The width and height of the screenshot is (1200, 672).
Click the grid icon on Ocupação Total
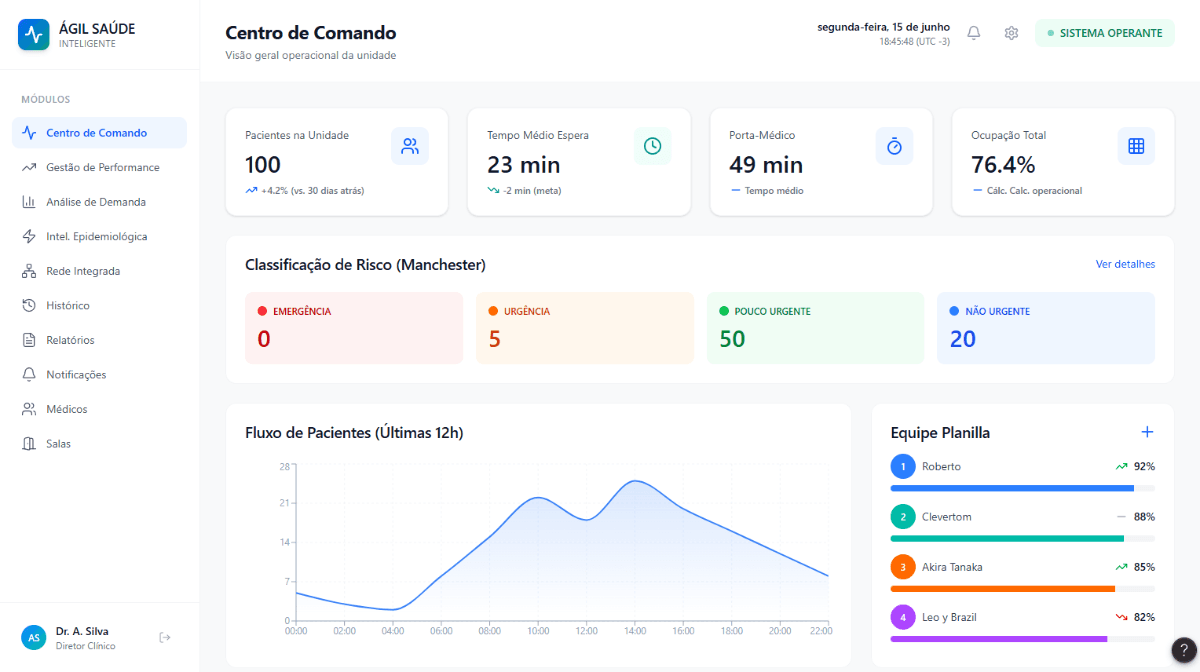[x=1136, y=146]
